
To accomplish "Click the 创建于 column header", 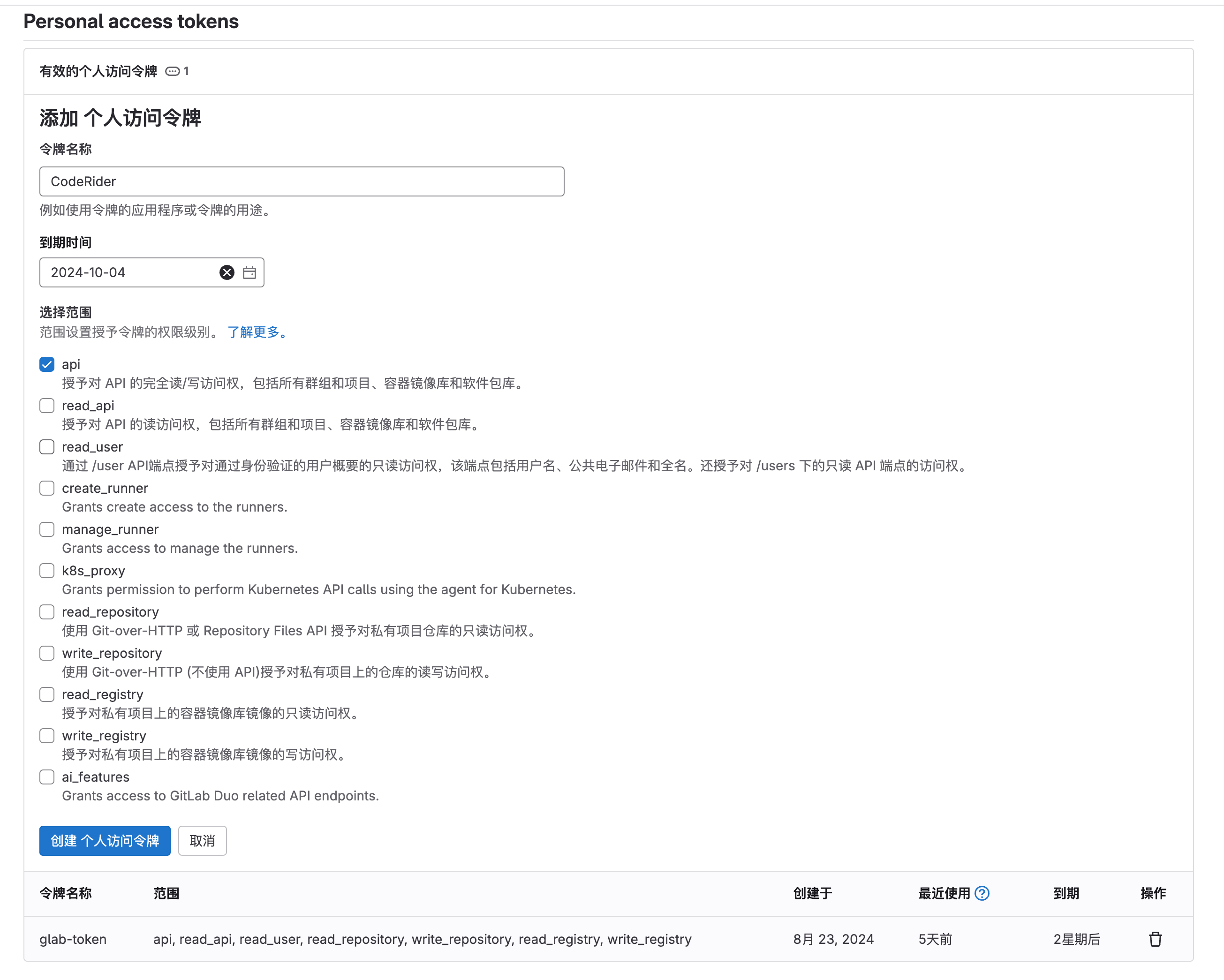I will pos(812,893).
